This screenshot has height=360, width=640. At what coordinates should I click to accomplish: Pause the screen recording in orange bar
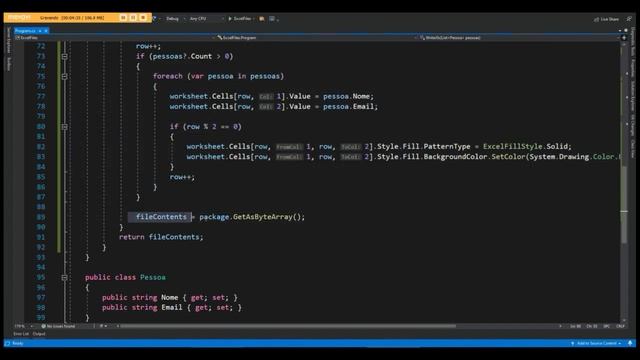coord(123,18)
